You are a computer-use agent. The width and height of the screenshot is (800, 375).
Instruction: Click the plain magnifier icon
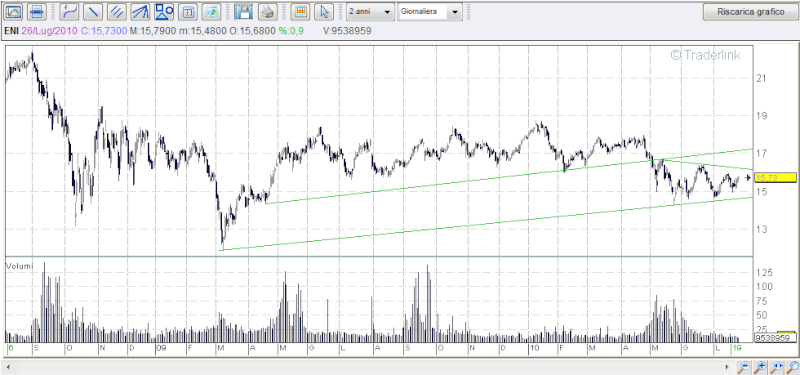[x=792, y=366]
